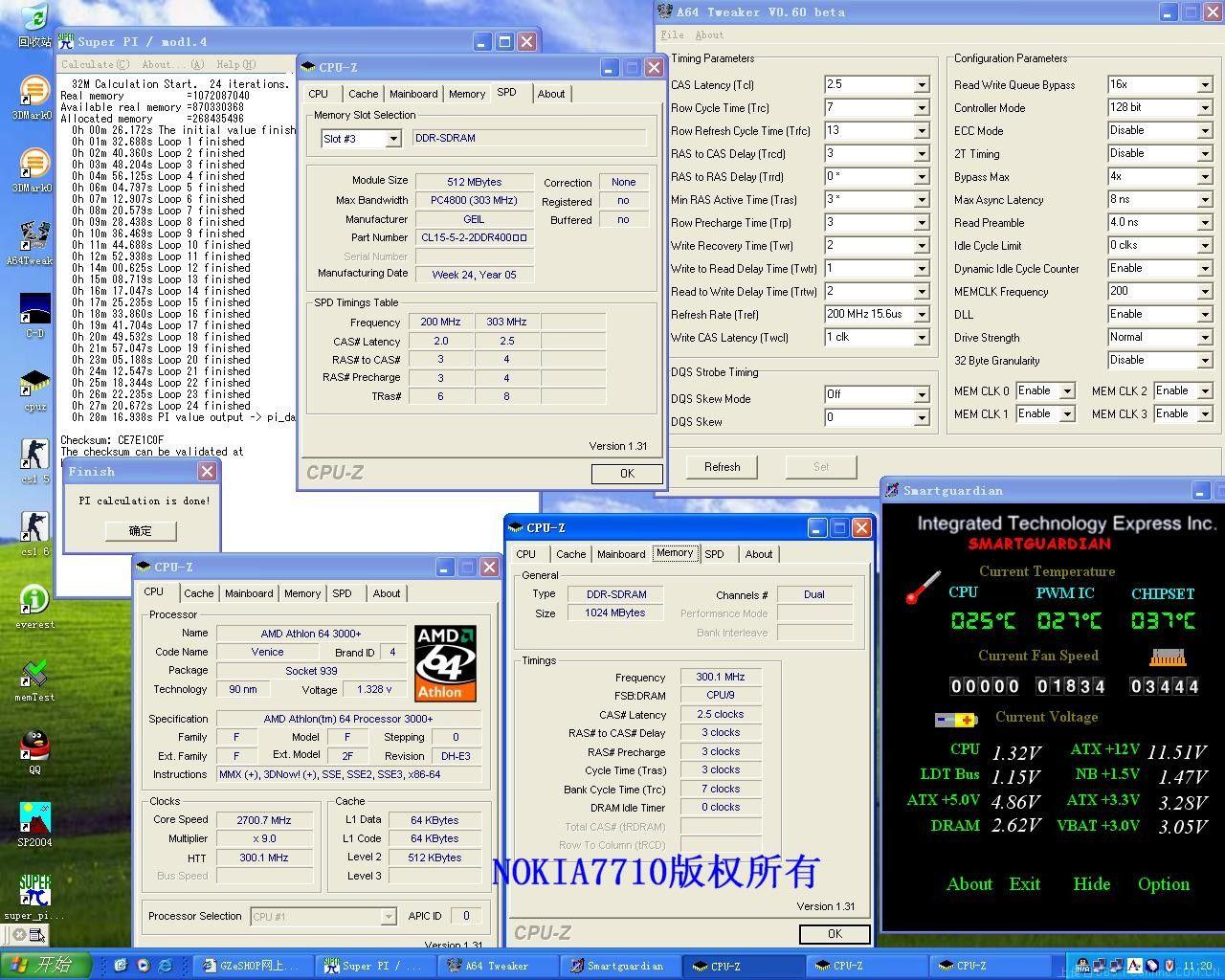Expand Refresh Rate (Tref) dropdown
Image resolution: width=1225 pixels, height=980 pixels.
tap(921, 315)
